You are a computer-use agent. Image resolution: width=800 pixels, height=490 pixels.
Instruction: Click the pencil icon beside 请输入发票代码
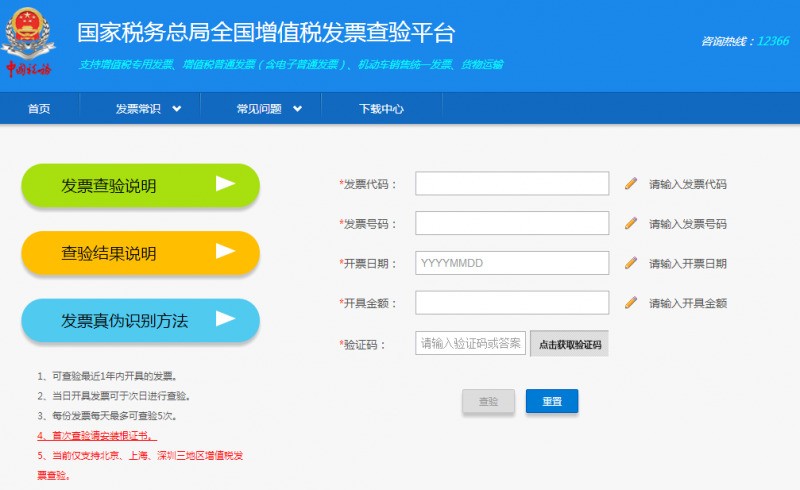pos(631,183)
